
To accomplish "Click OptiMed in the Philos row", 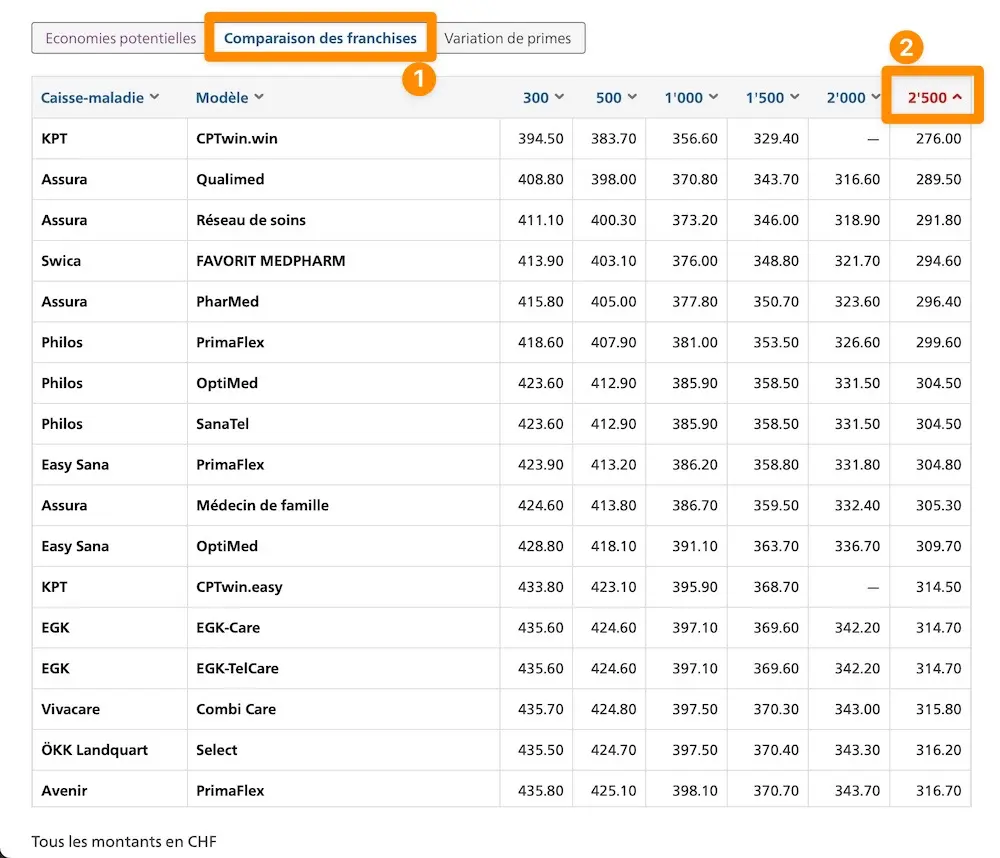I will [227, 383].
